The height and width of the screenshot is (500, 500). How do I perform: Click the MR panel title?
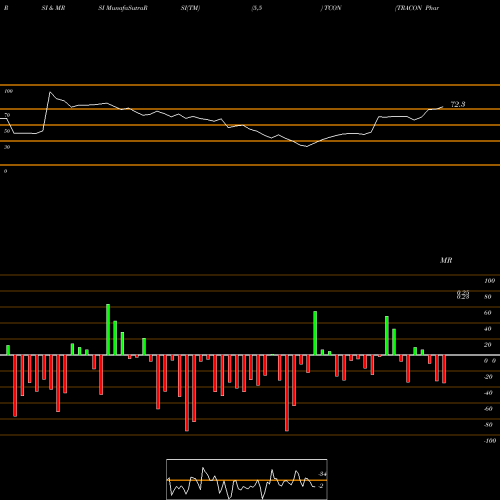pyautogui.click(x=446, y=260)
